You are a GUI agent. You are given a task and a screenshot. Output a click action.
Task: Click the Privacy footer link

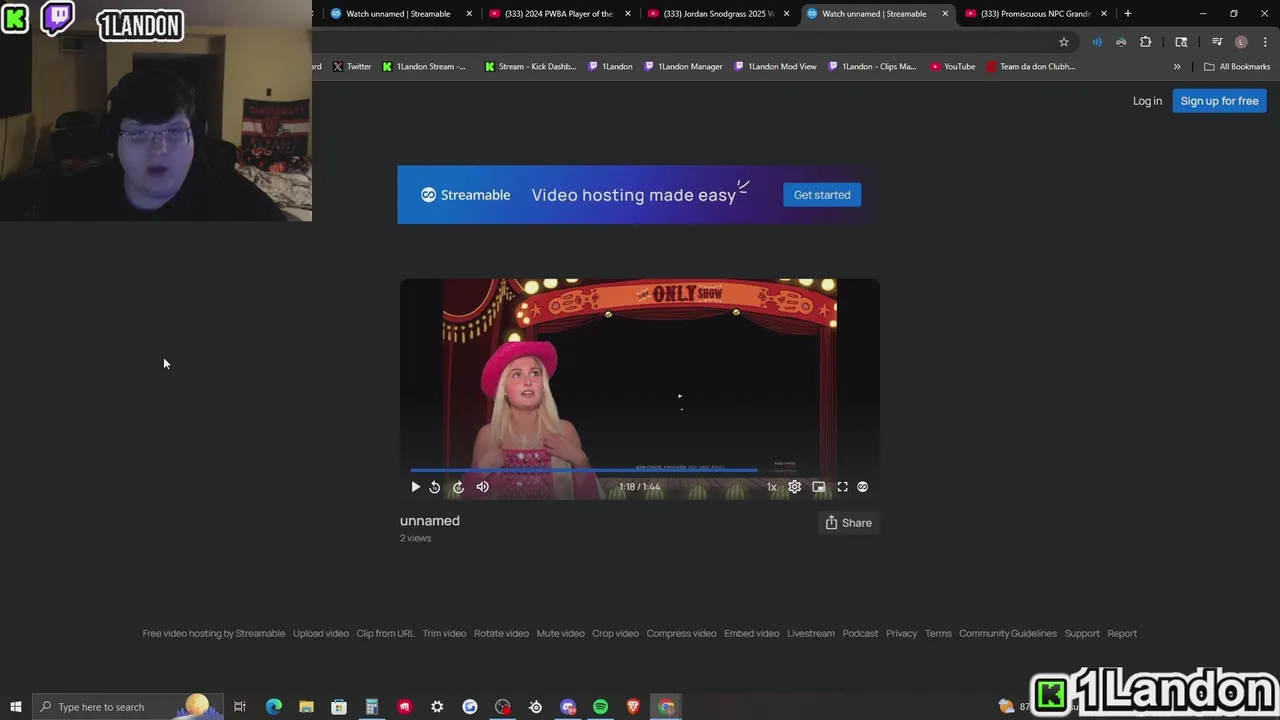[901, 633]
